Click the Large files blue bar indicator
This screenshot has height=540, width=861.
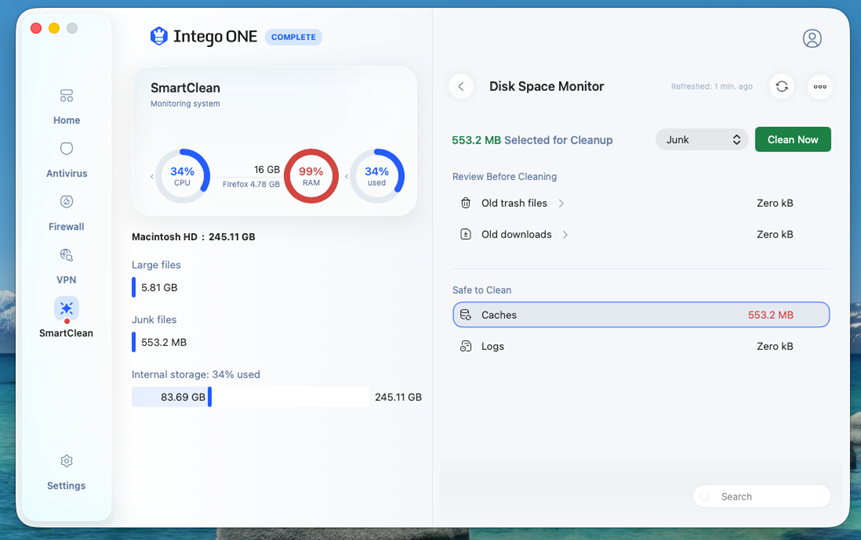pyautogui.click(x=133, y=287)
